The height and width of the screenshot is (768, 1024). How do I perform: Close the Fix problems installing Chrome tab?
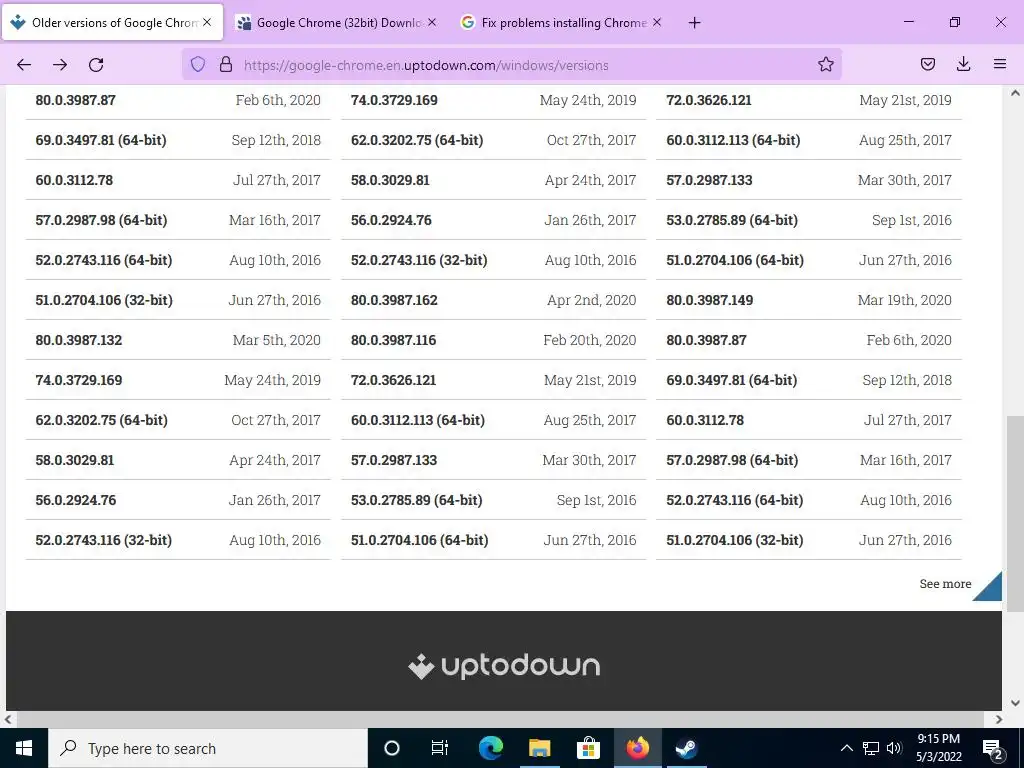pyautogui.click(x=657, y=22)
